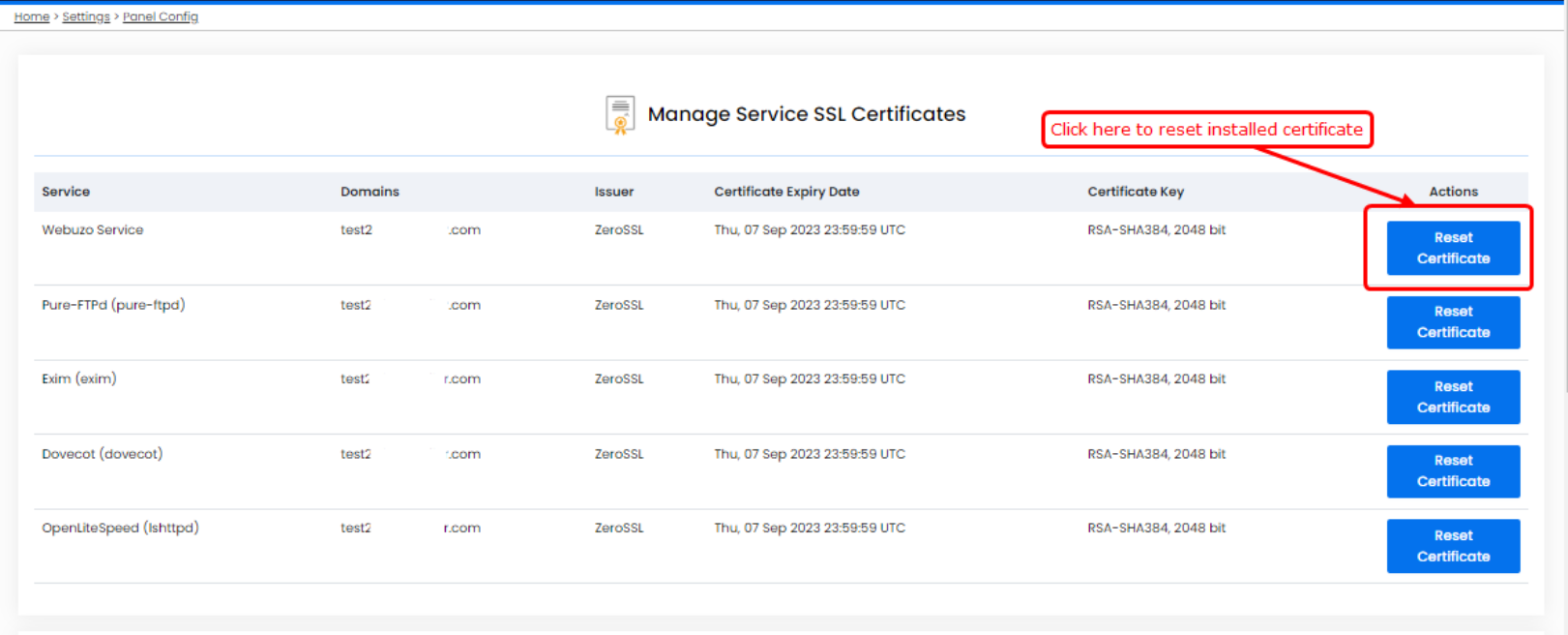This screenshot has height=635, width=1568.
Task: Reset certificate for OpenLiteSpeed (lshttpd)
Action: 1452,546
